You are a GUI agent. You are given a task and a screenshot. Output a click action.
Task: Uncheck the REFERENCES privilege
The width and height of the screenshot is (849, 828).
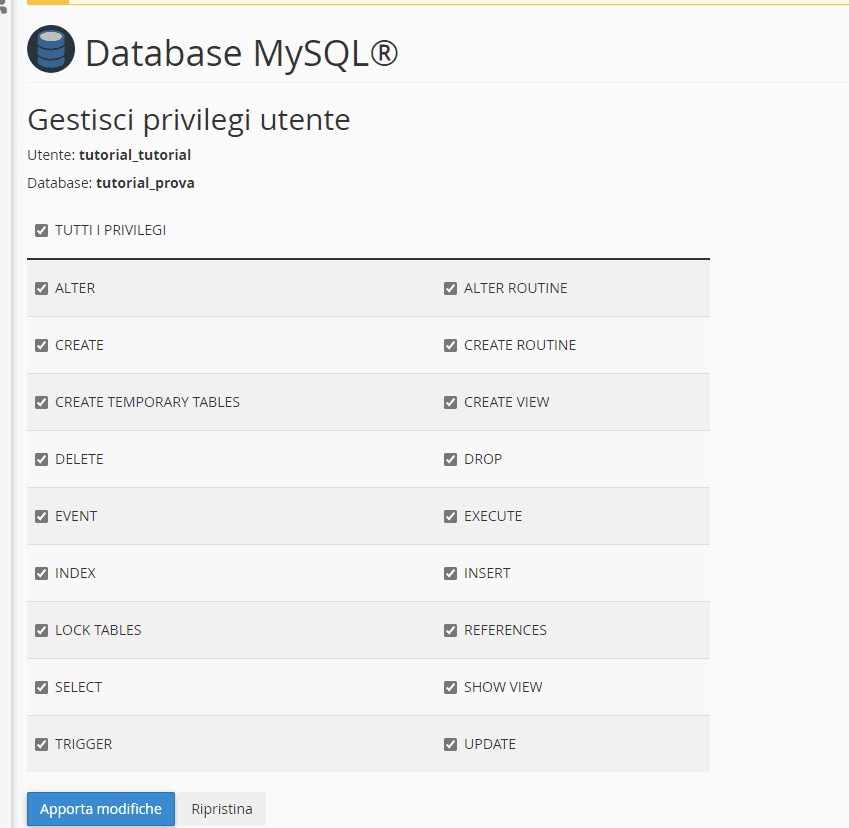[x=450, y=630]
